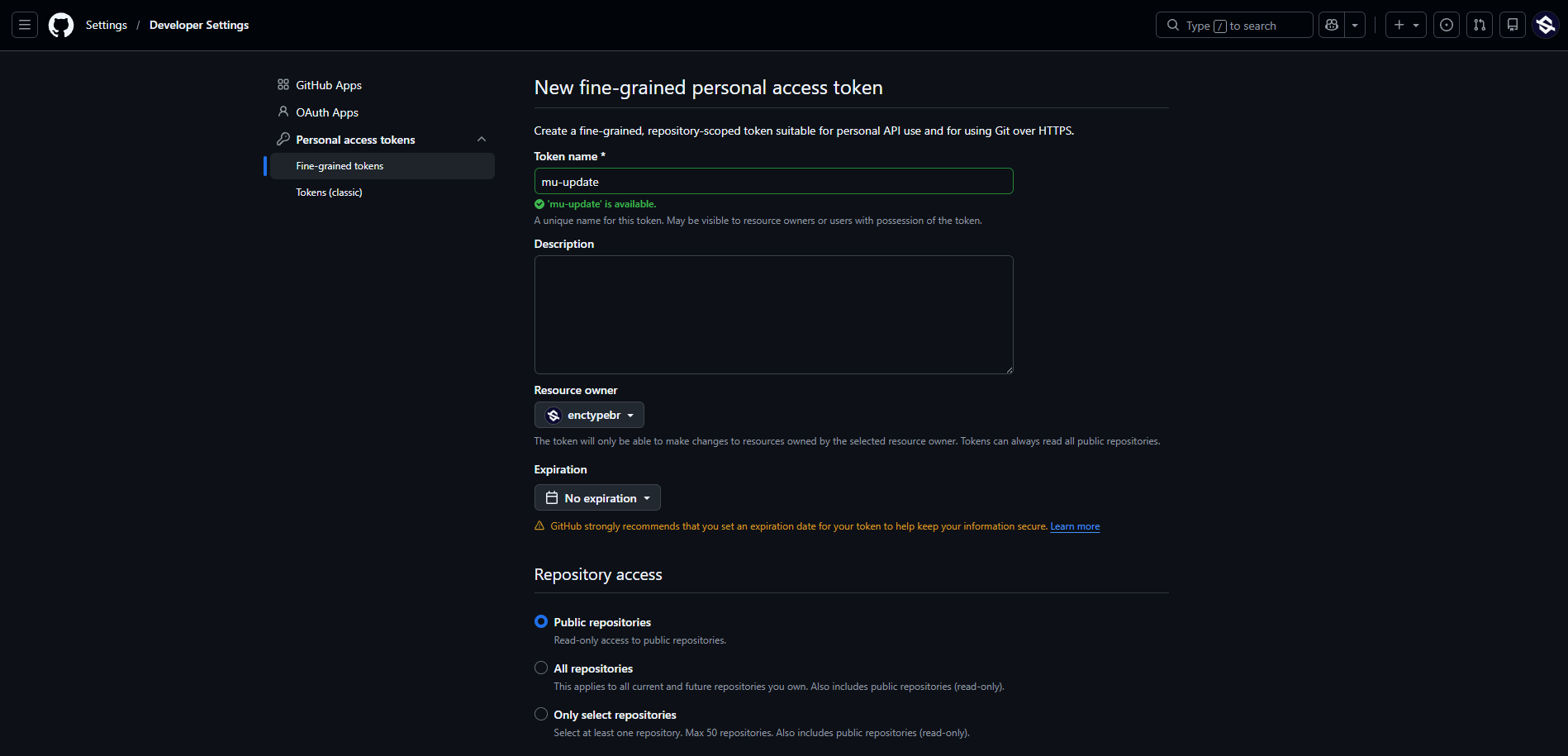Viewport: 1568px width, 756px height.
Task: Click the 'Create a fine-grained, repository-scoped token' description
Action: [804, 131]
